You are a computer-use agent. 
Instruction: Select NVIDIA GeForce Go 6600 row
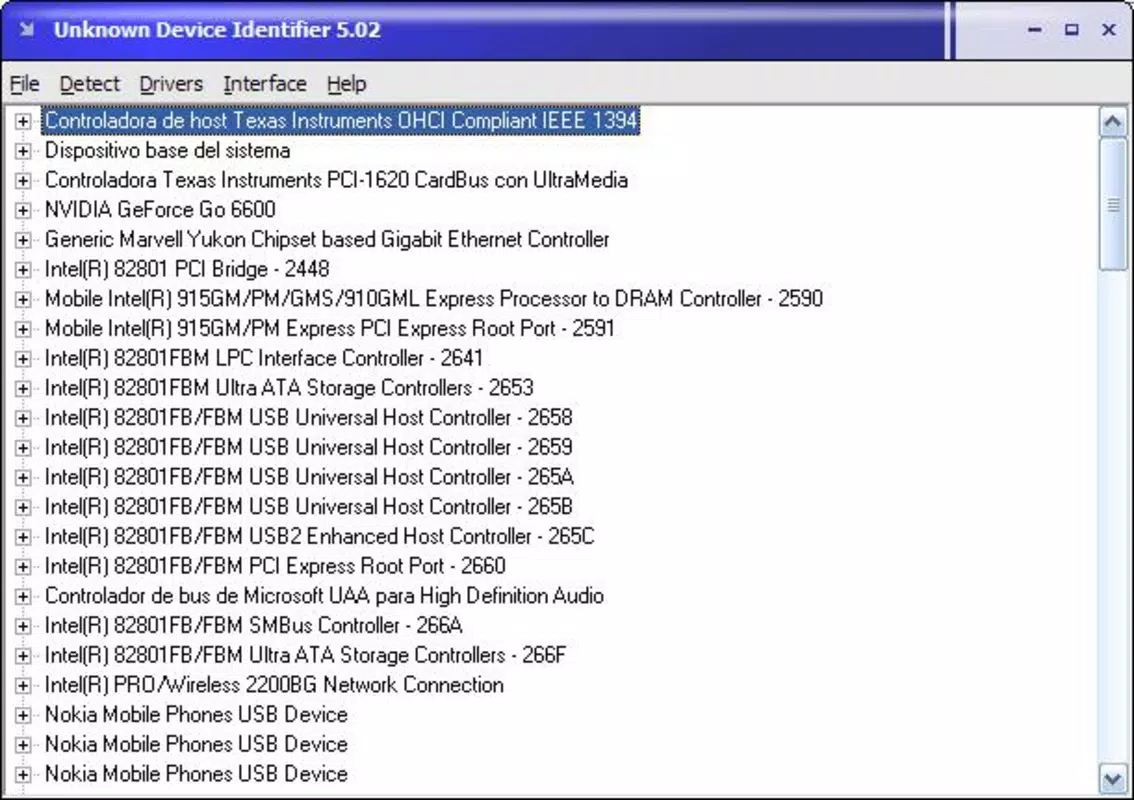click(x=160, y=210)
